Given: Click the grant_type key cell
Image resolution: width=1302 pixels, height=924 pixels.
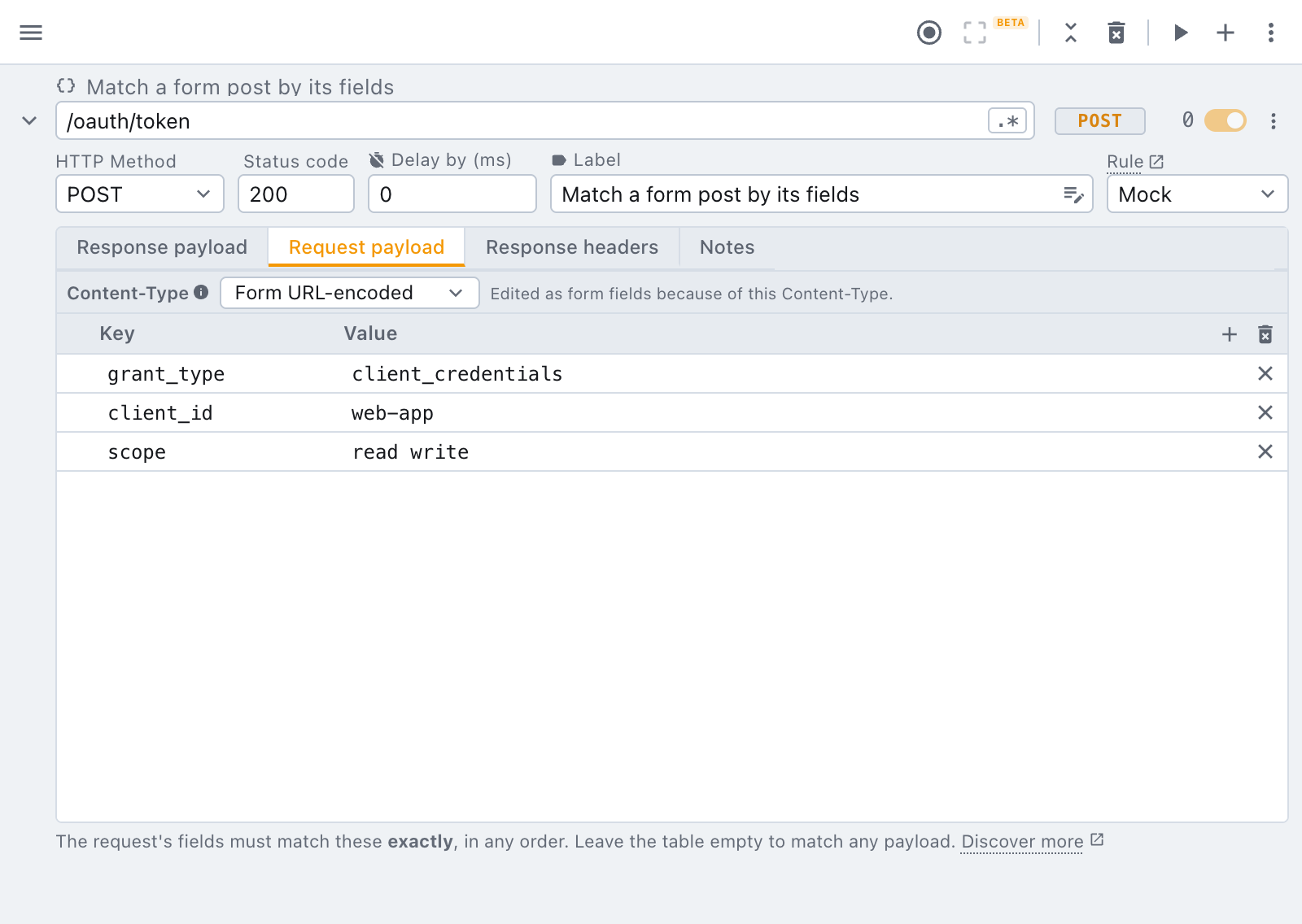Looking at the screenshot, I should click(x=166, y=374).
